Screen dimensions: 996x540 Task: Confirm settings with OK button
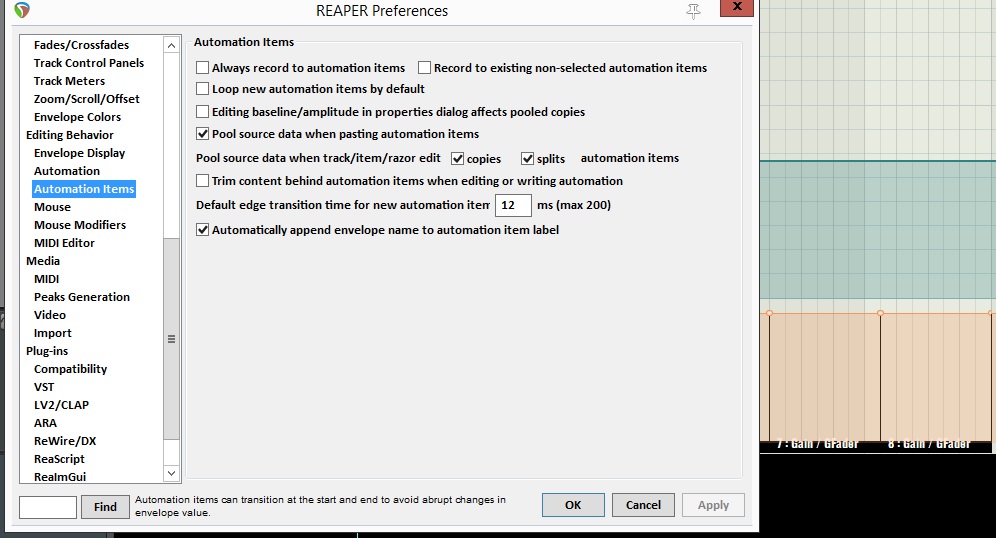click(x=573, y=504)
